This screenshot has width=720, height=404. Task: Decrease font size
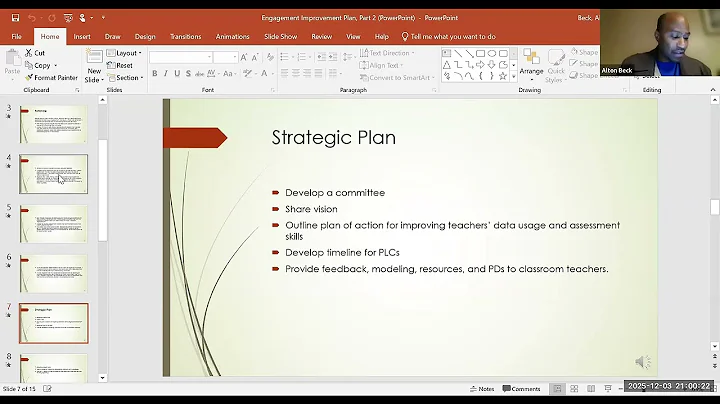pos(255,57)
